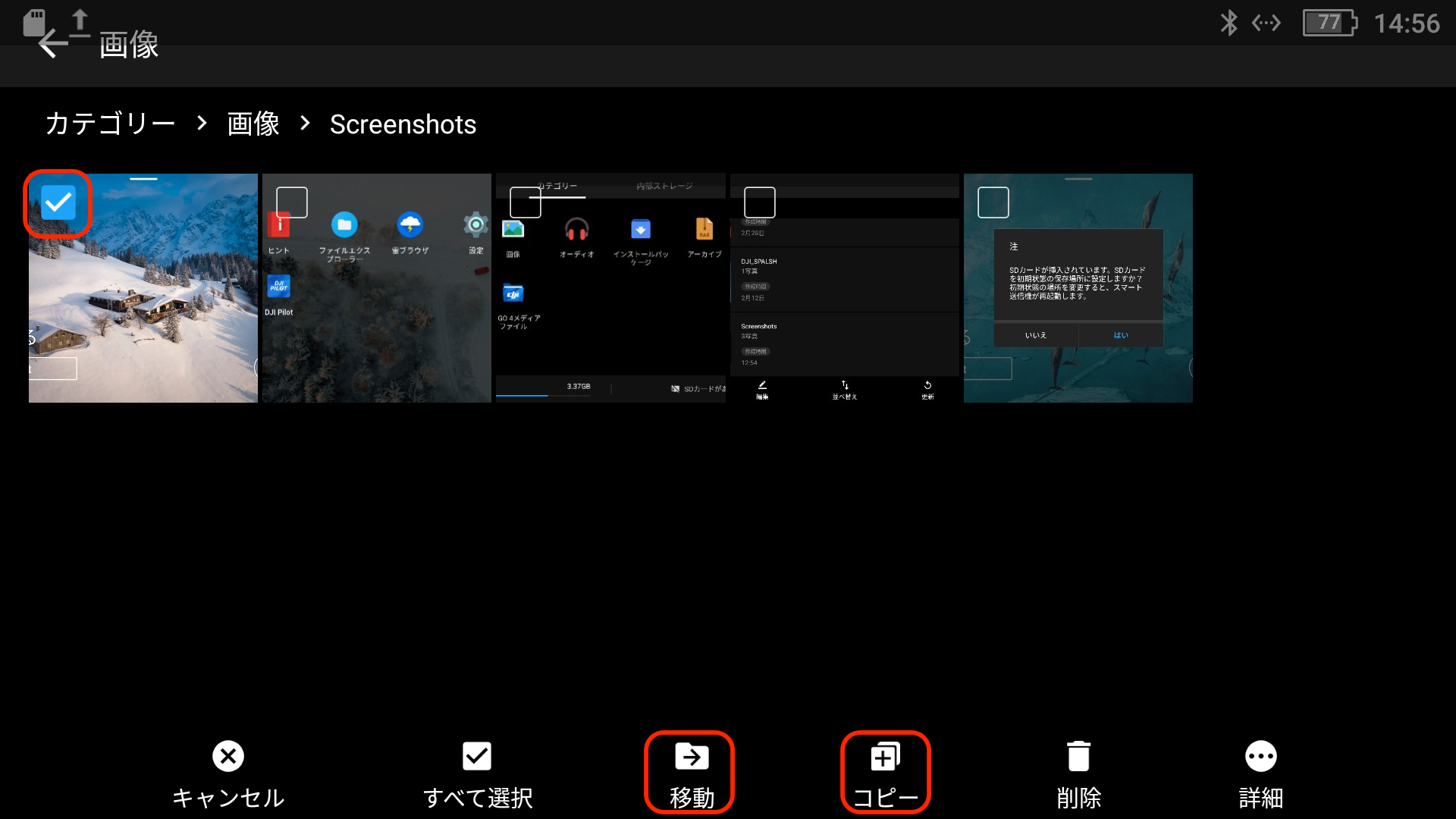Tap the Bluetooth status icon

1228,23
